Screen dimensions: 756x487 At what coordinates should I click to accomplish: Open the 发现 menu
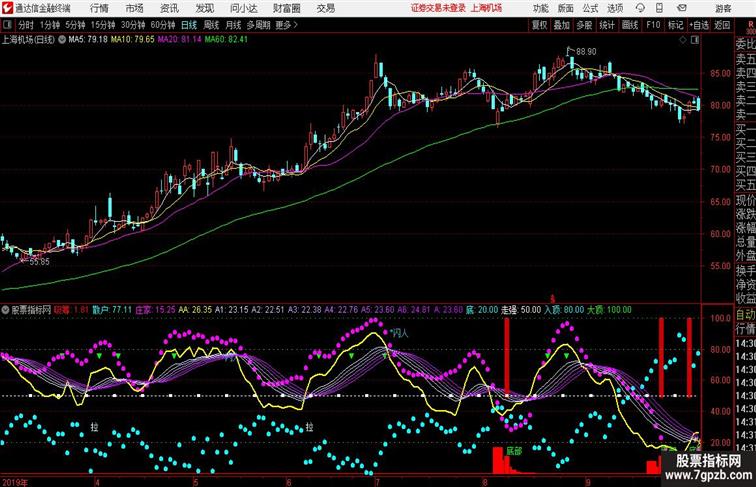point(204,8)
